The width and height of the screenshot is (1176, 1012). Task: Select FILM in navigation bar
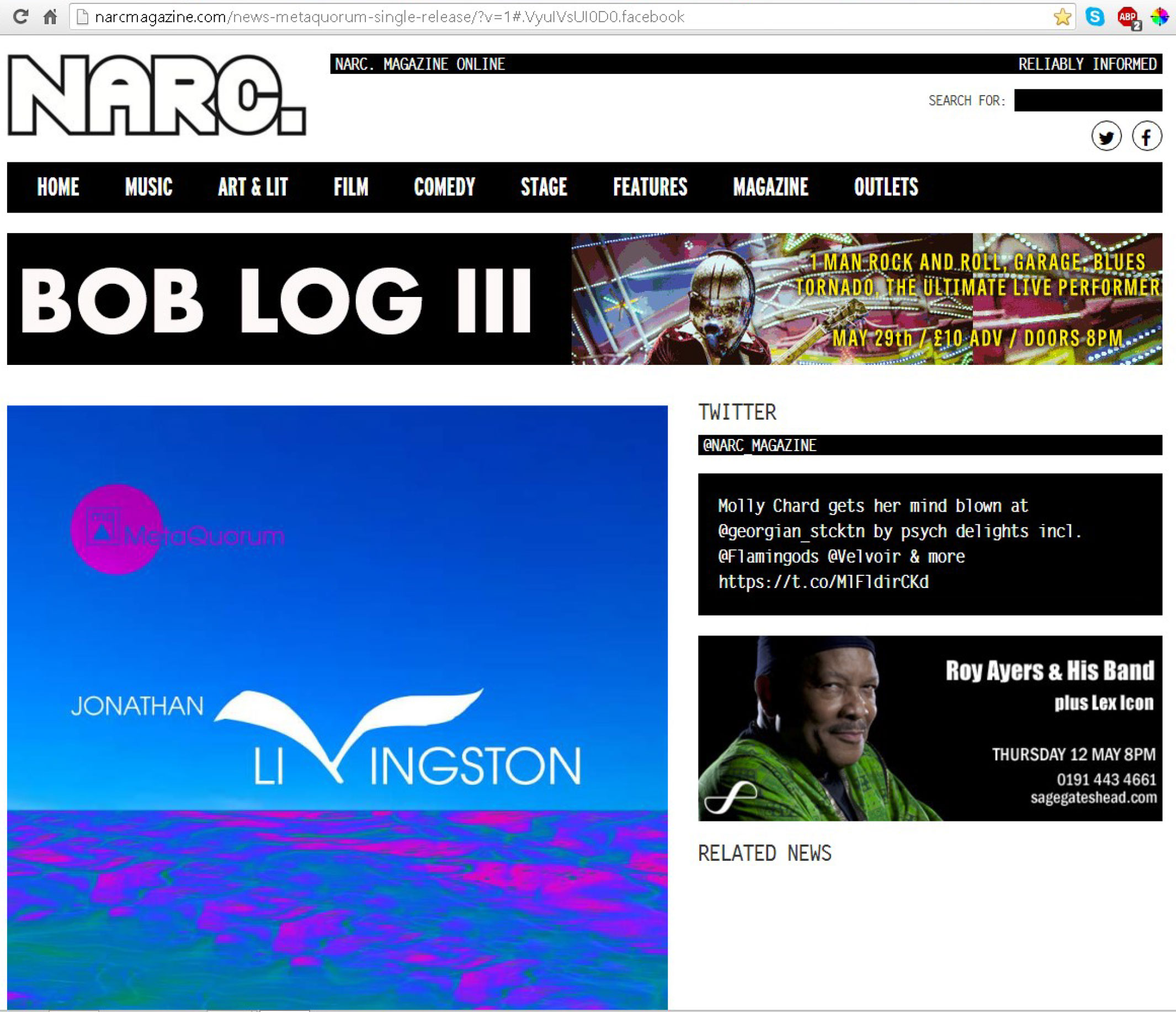click(x=351, y=187)
